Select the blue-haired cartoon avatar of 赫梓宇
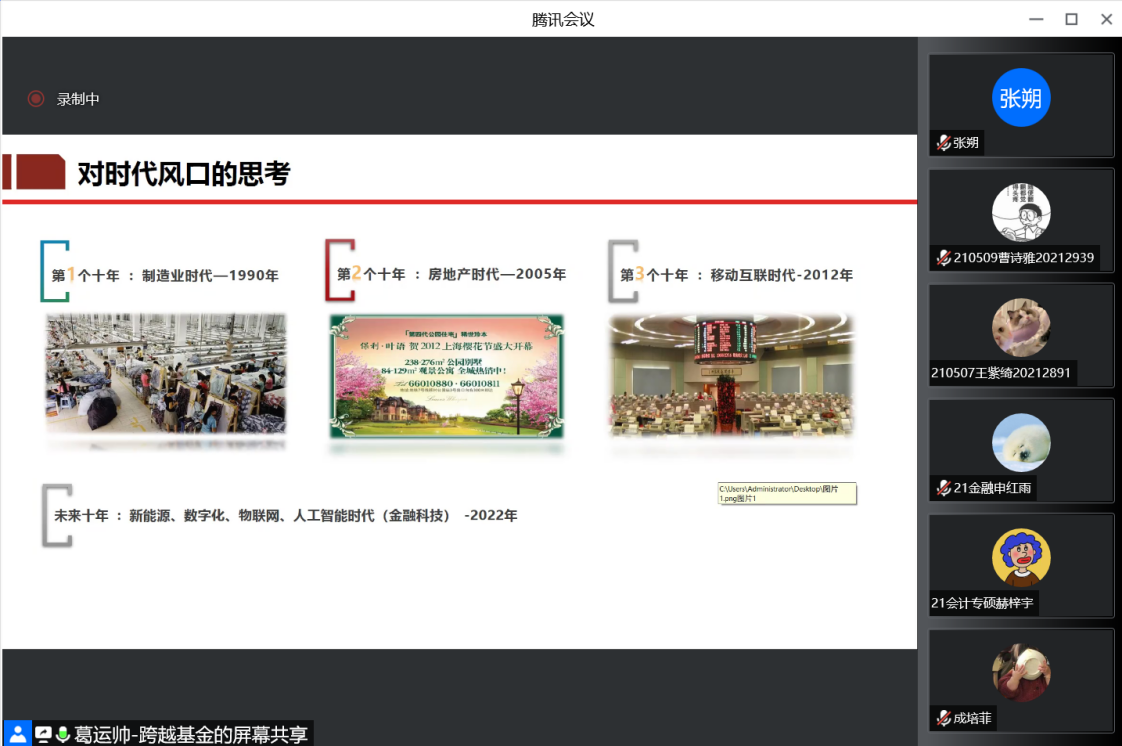Screen dimensions: 1122x746 (x=1021, y=557)
